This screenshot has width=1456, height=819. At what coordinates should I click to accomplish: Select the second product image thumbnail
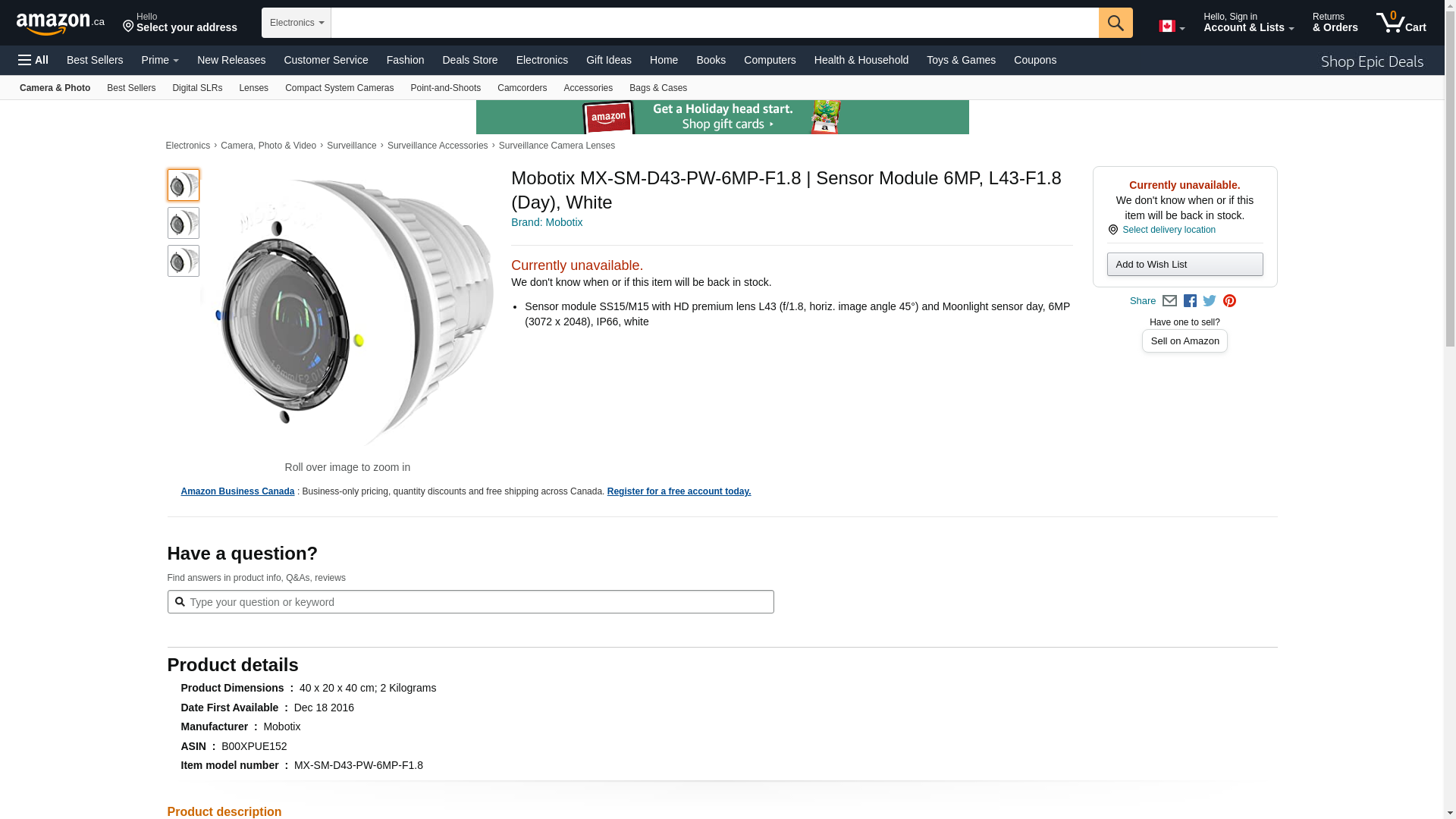184,223
